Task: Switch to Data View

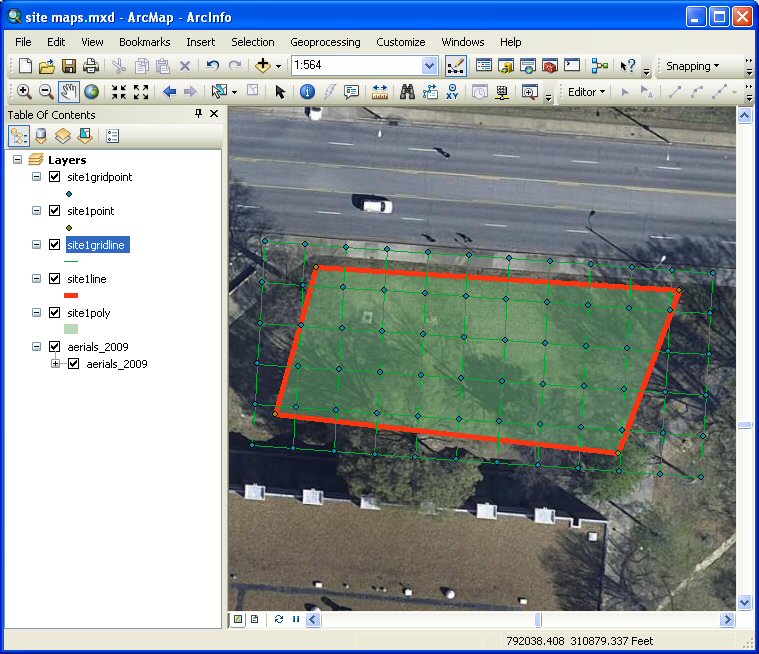Action: click(237, 619)
